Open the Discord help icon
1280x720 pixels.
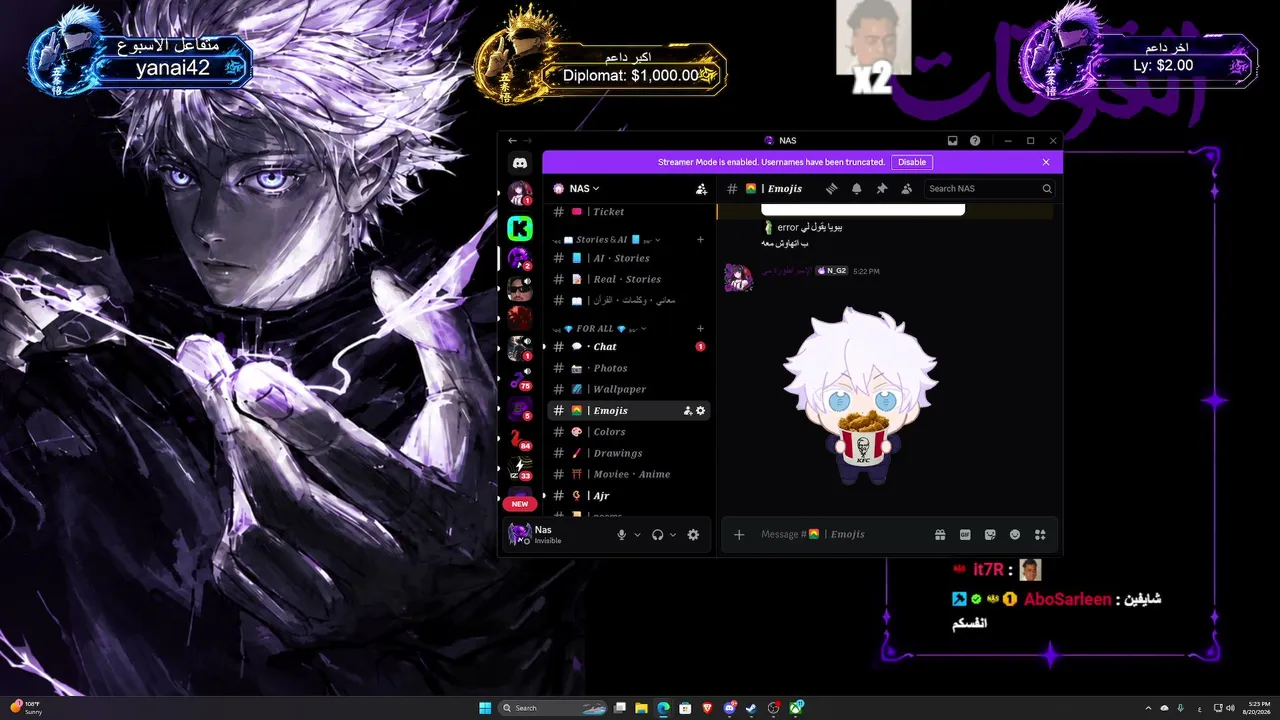coord(975,141)
